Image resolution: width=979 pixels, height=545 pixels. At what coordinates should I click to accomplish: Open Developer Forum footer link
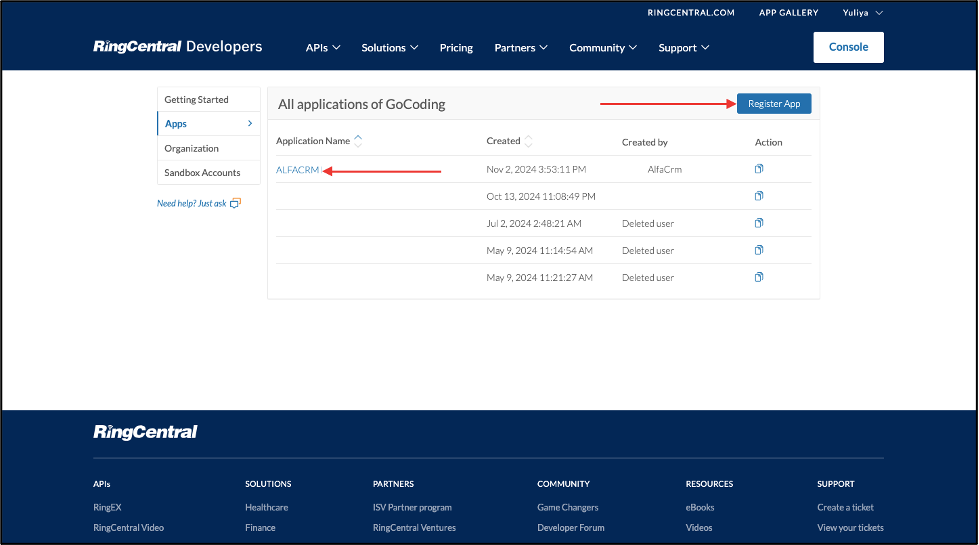click(x=571, y=528)
